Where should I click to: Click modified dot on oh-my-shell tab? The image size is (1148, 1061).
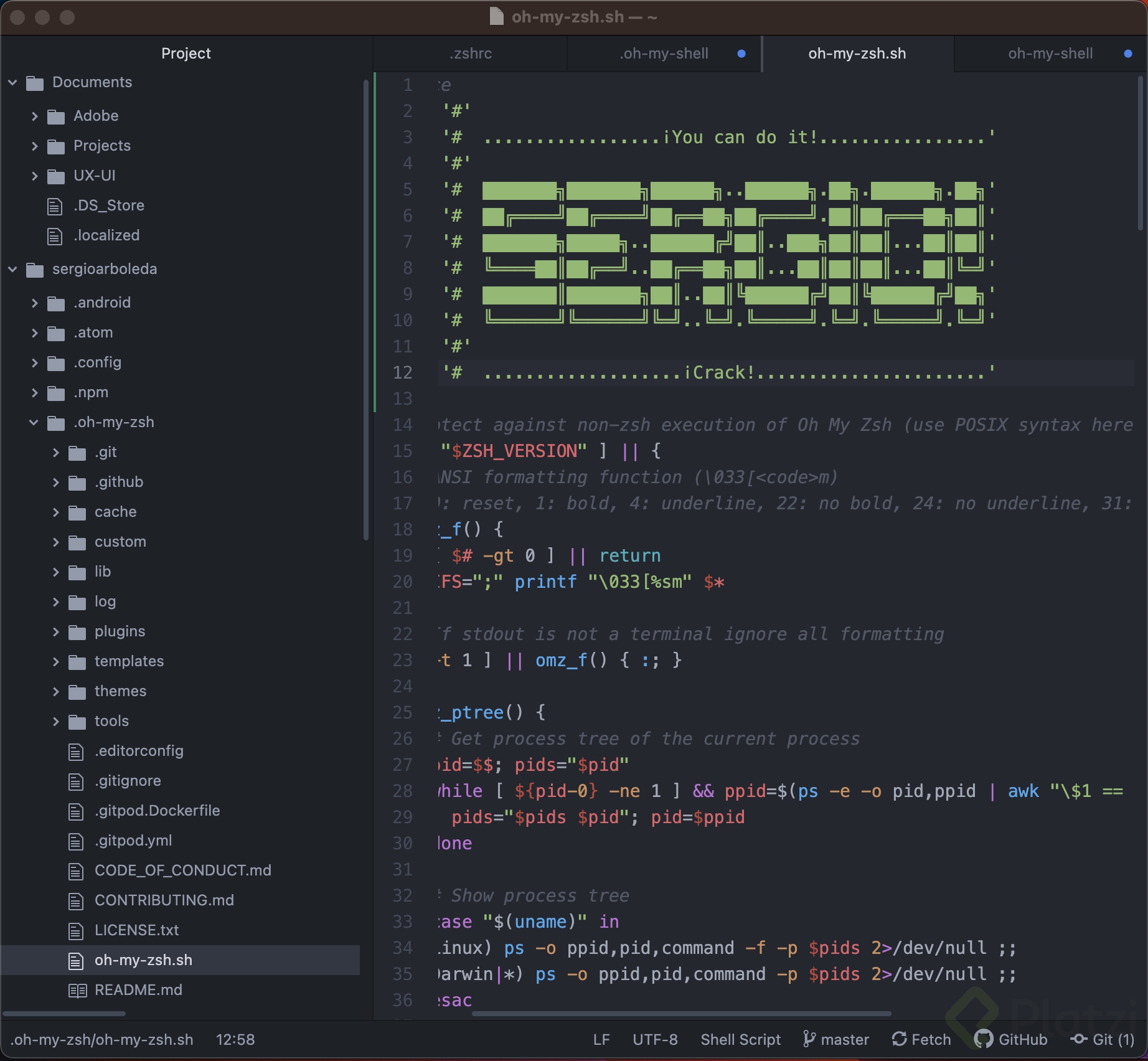coord(1127,54)
